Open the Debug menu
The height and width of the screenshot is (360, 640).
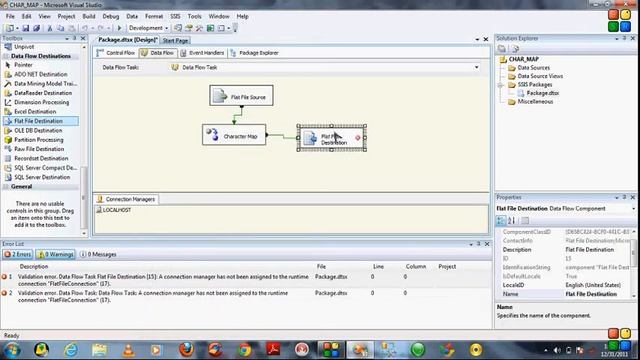(111, 16)
